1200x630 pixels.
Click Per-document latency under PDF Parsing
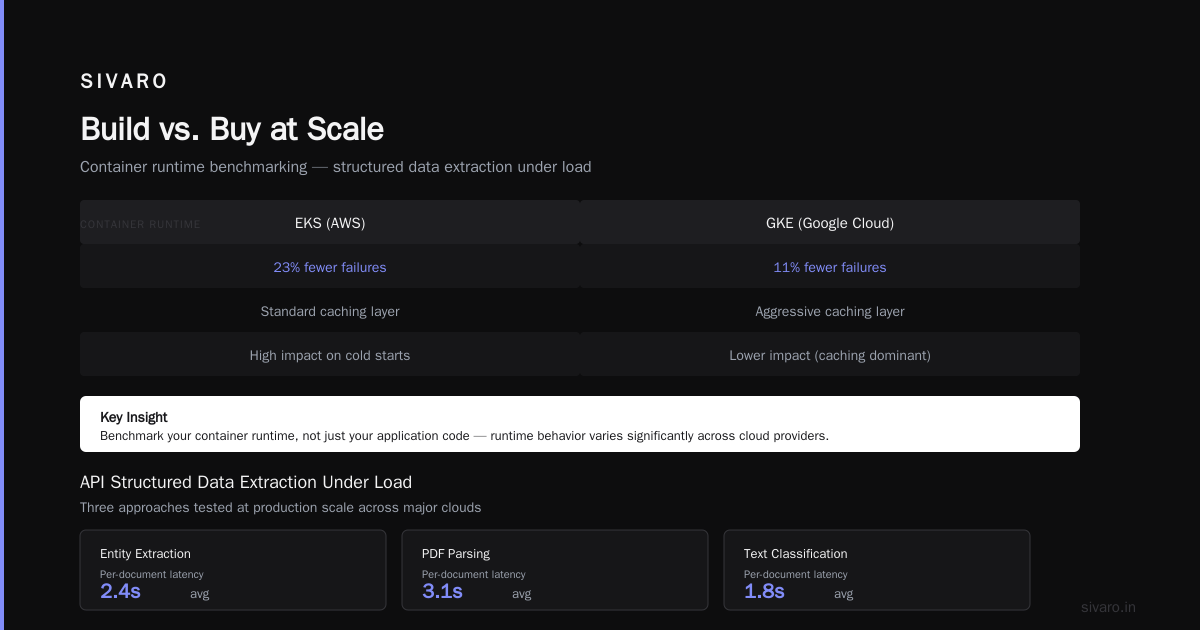coord(474,574)
